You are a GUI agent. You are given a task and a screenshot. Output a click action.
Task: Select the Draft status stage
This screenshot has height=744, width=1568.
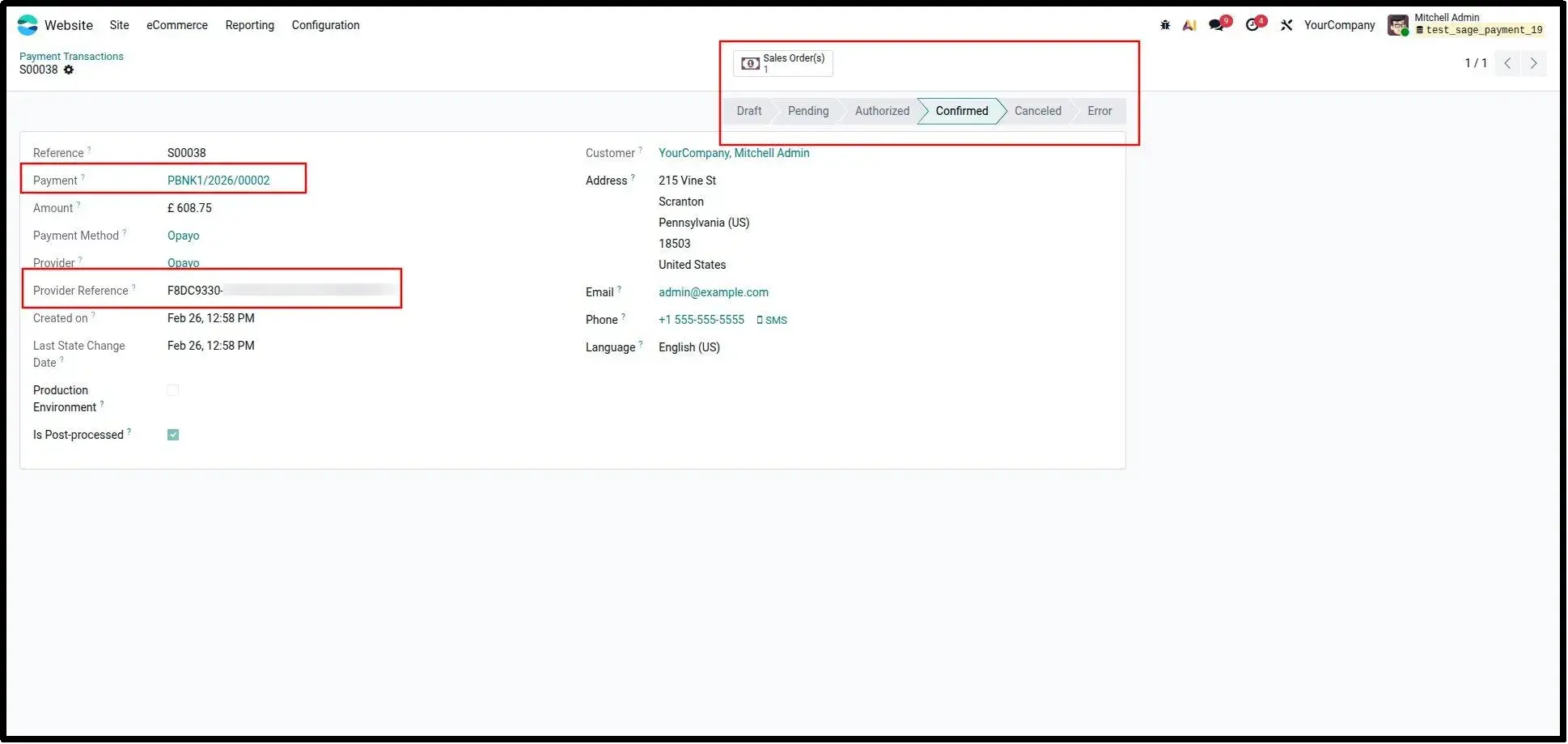click(748, 111)
